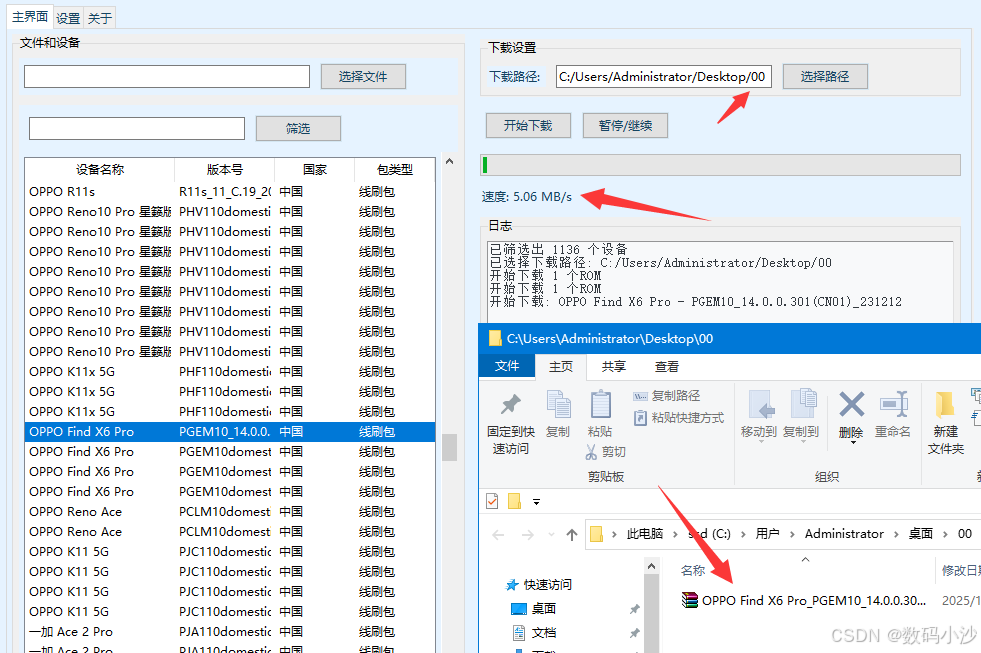Click the 筛选 filter button
The height and width of the screenshot is (653, 981).
pyautogui.click(x=298, y=128)
